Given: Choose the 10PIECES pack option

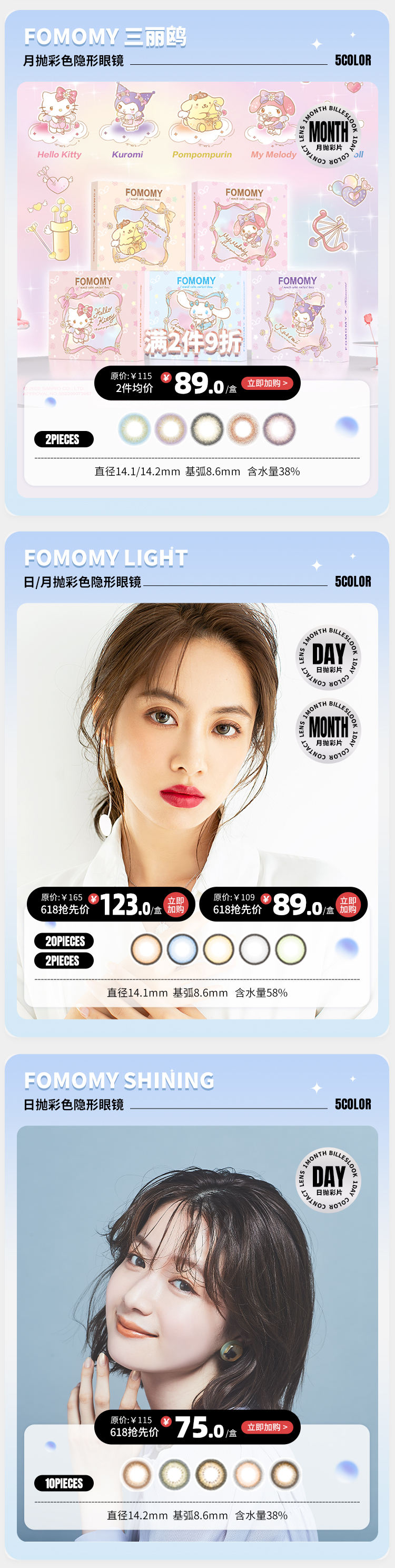Looking at the screenshot, I should [x=64, y=1483].
